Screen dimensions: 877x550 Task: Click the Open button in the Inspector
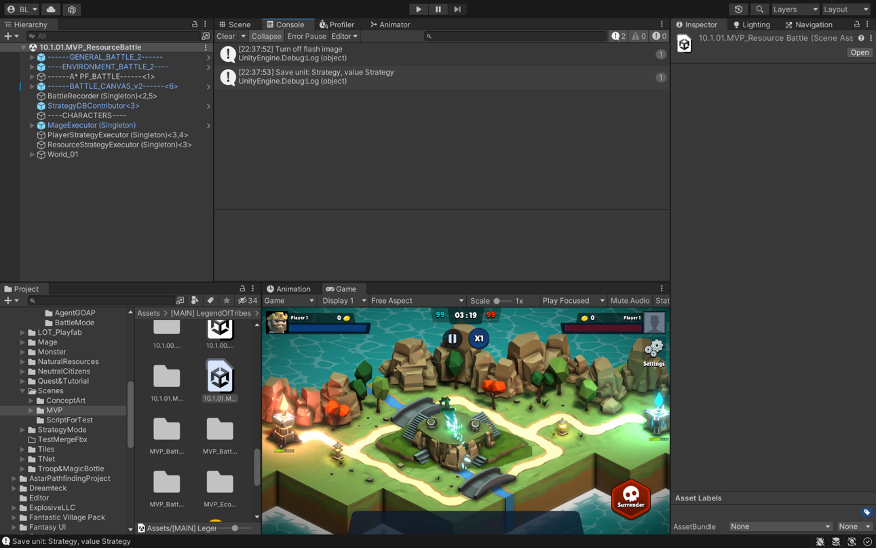click(x=859, y=52)
